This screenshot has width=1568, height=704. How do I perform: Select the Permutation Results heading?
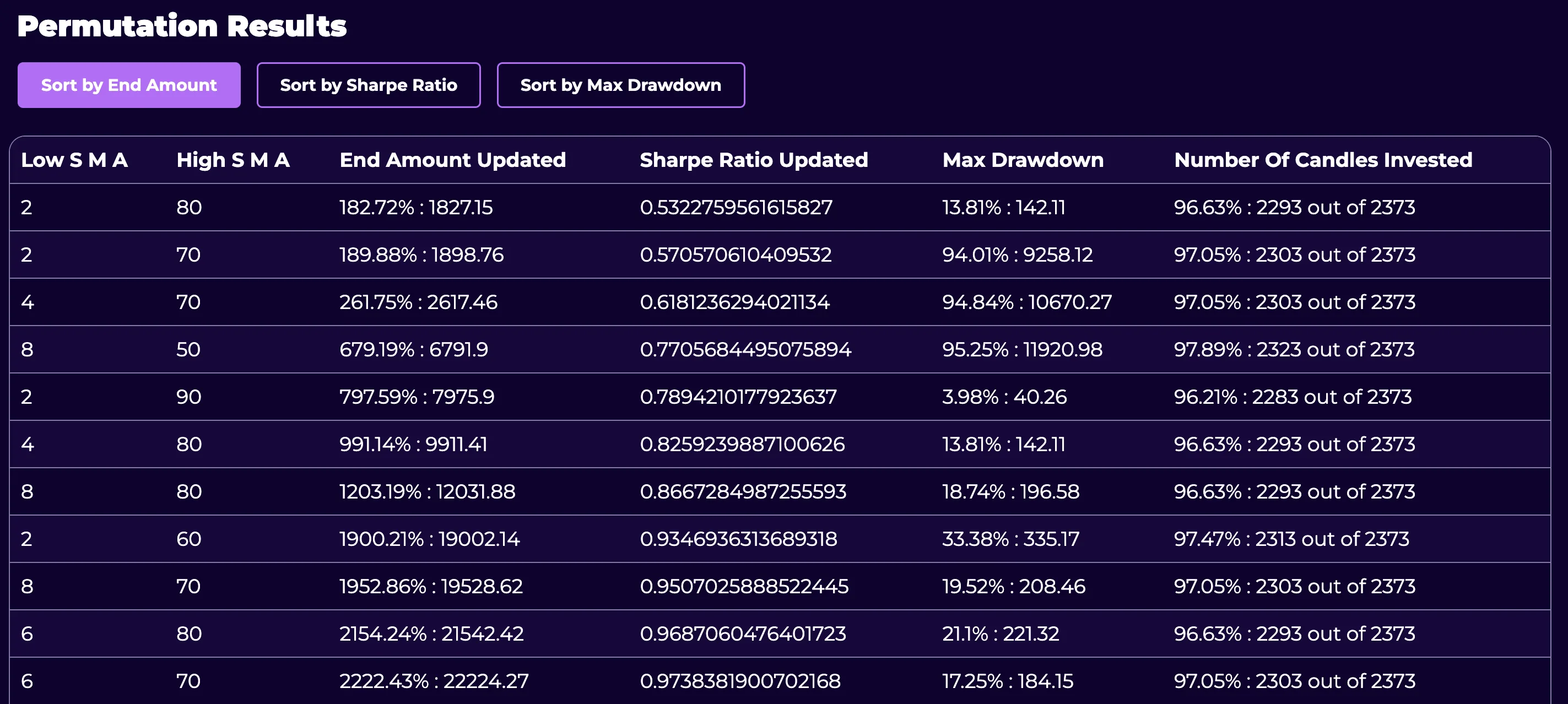[182, 26]
